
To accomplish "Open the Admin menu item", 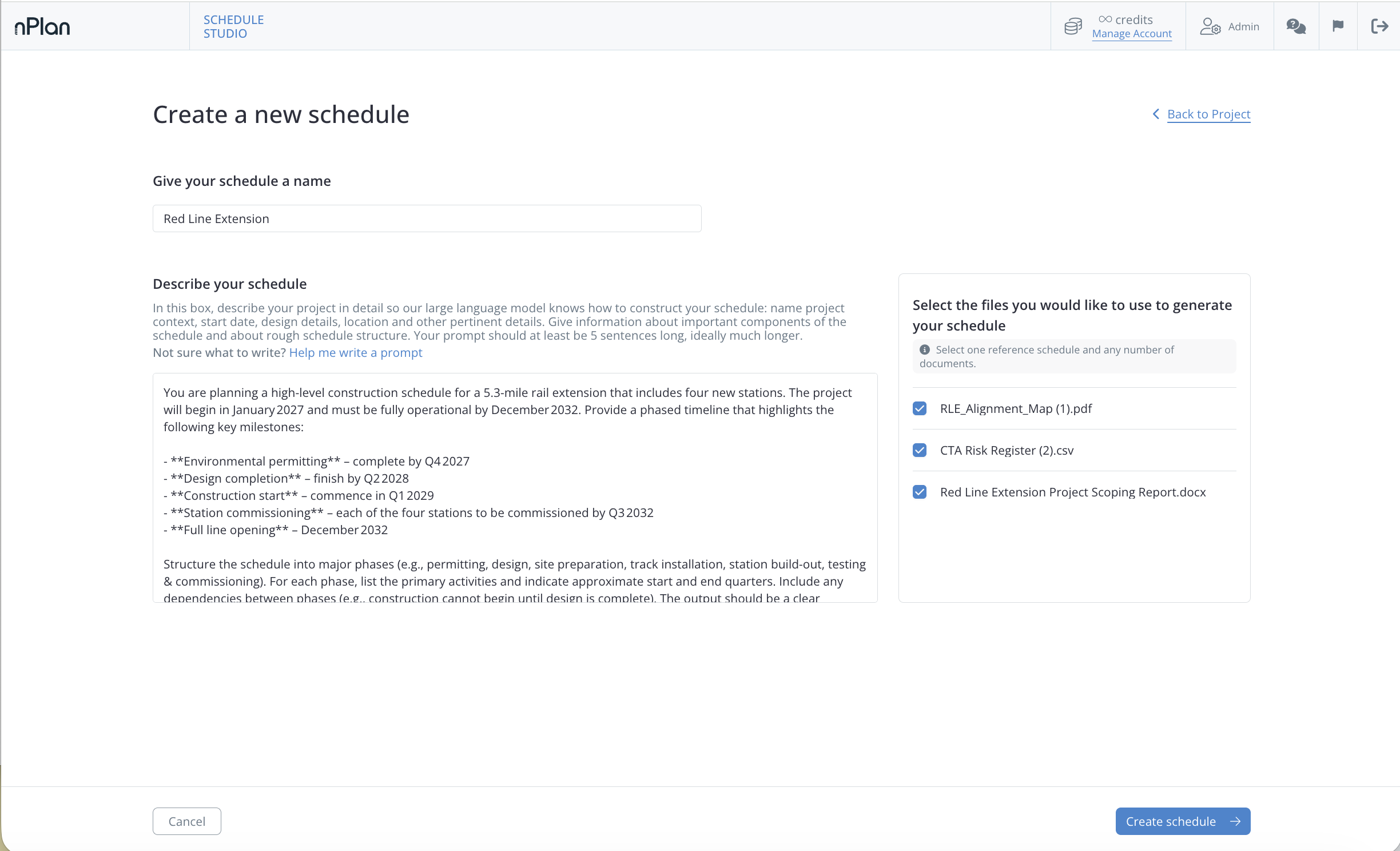I will [1230, 26].
